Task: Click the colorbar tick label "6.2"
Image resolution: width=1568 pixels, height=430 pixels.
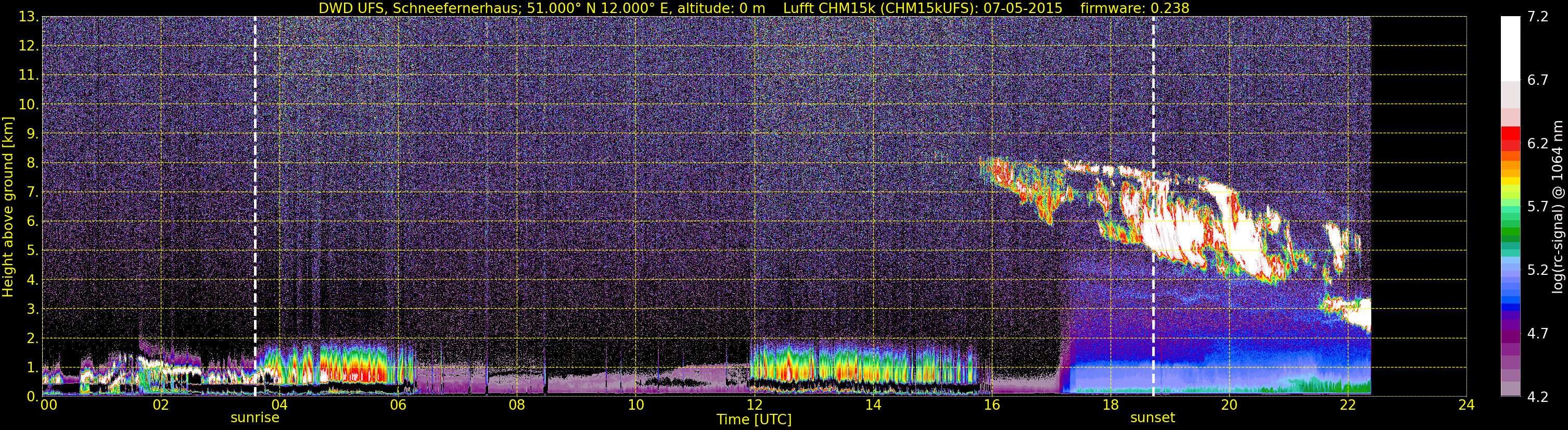Action: (1538, 144)
